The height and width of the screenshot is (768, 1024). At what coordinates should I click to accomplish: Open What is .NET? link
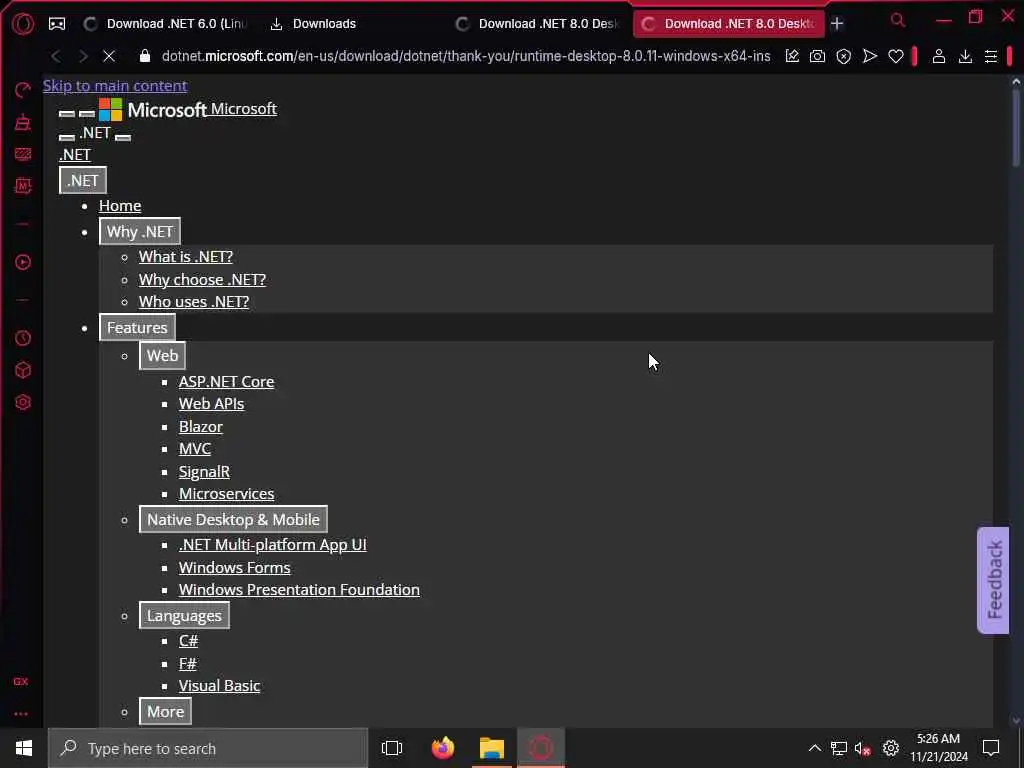[185, 257]
